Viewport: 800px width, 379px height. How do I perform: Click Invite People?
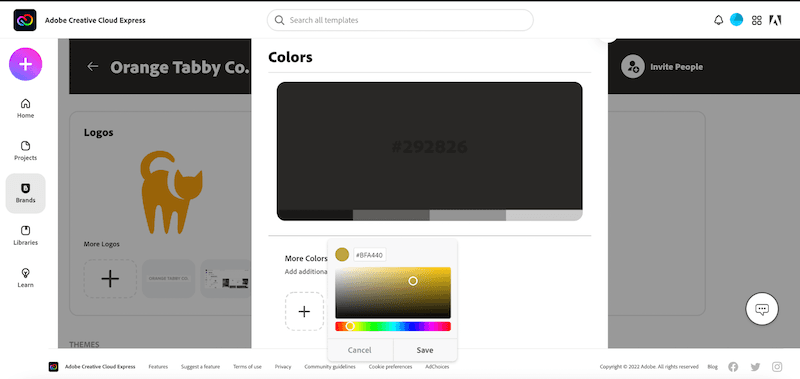tap(676, 67)
